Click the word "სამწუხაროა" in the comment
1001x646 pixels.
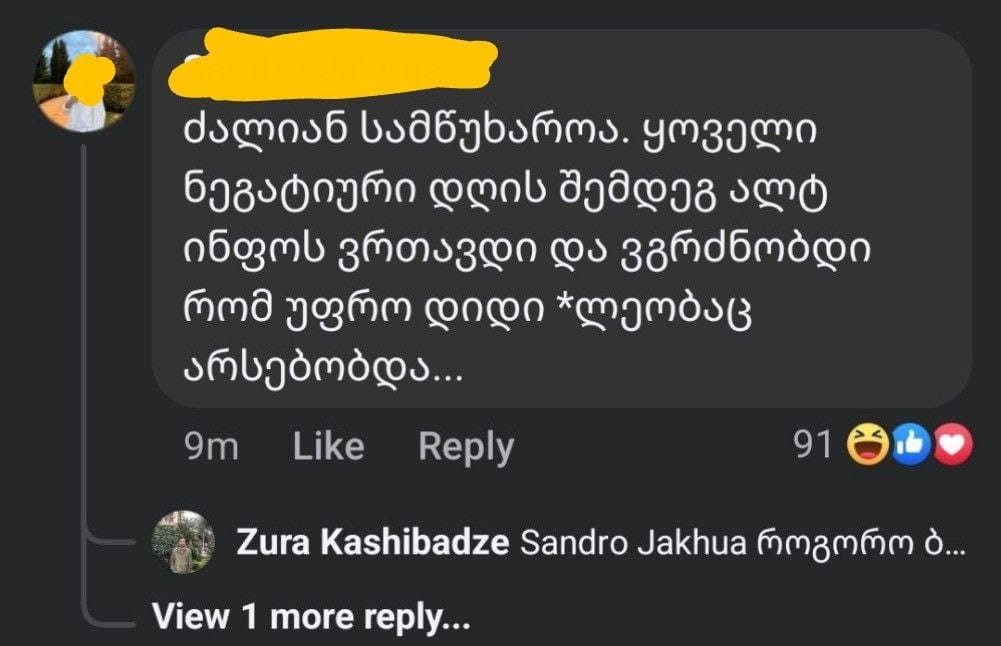(x=441, y=133)
